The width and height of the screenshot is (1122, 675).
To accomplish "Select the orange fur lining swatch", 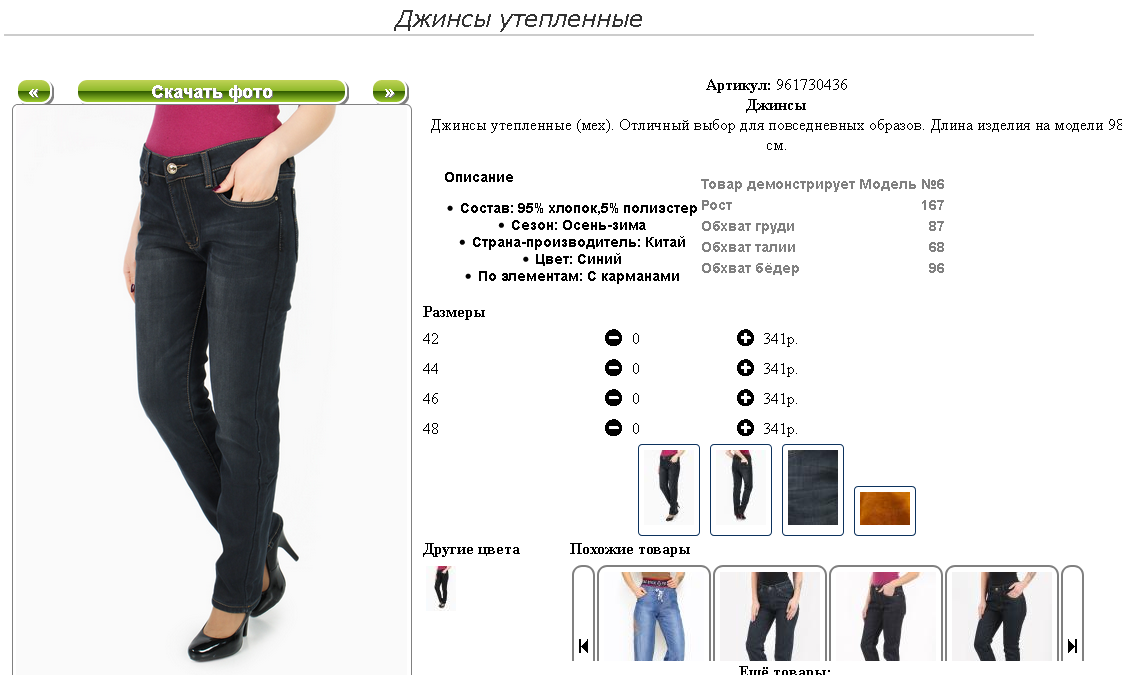I will click(884, 510).
